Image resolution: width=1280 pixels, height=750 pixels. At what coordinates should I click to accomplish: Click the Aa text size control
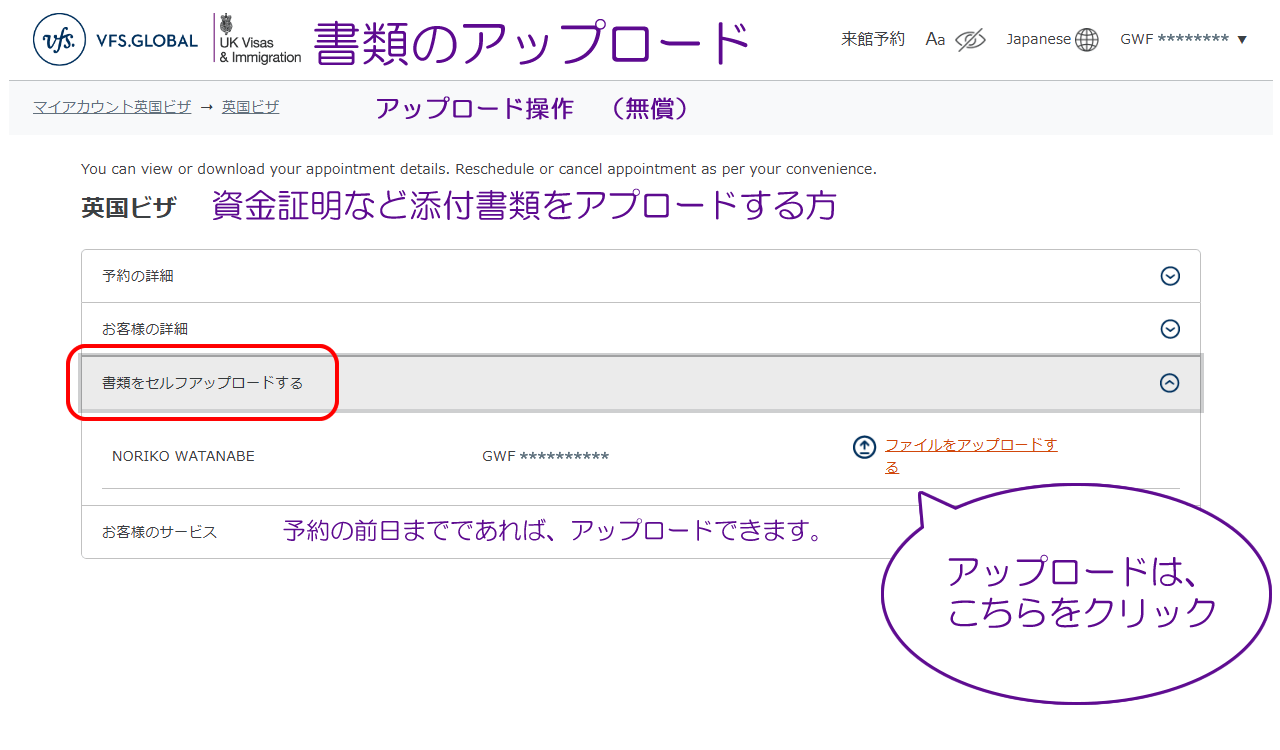[x=935, y=39]
